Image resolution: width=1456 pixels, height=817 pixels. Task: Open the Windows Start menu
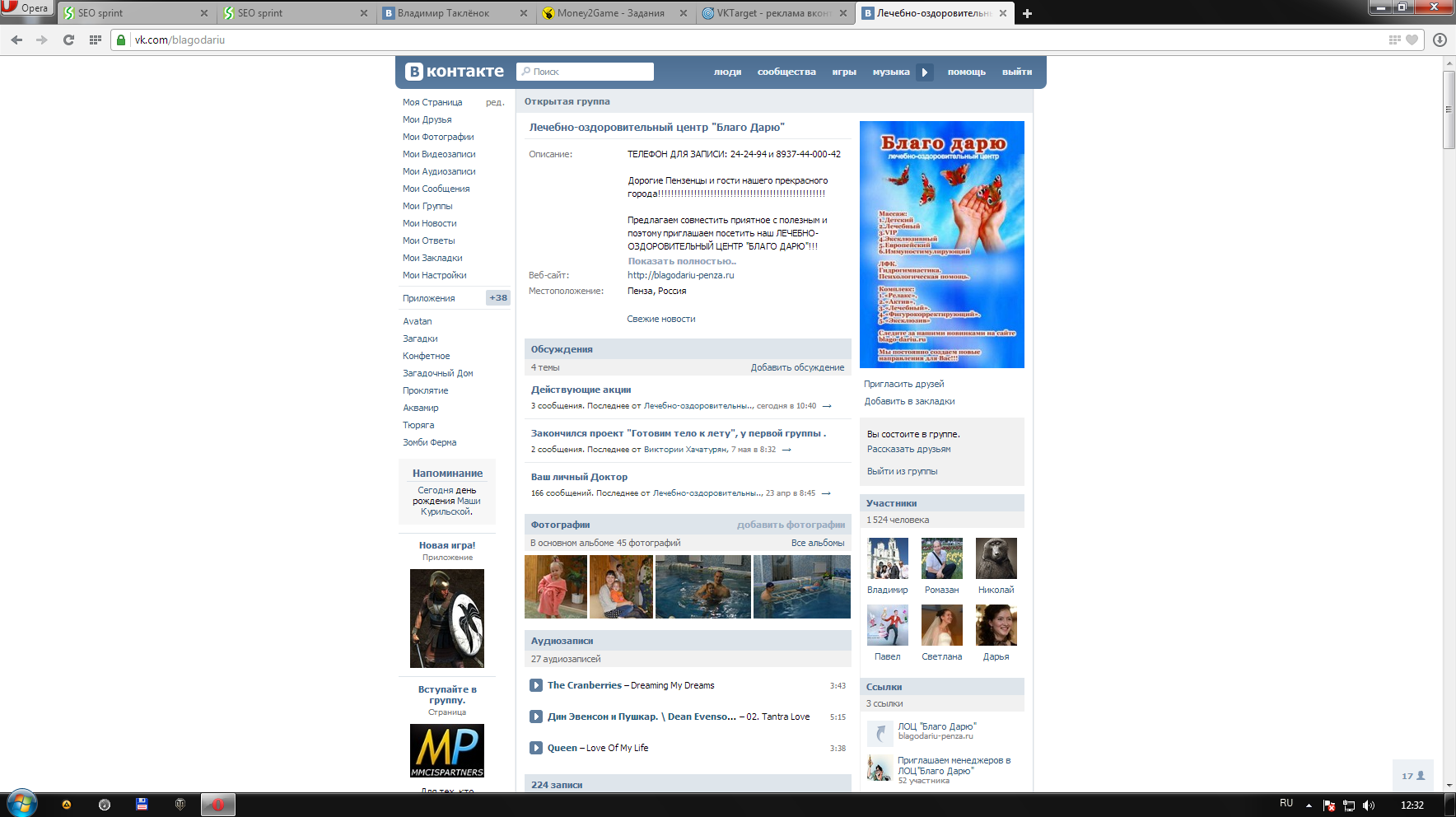click(x=21, y=804)
